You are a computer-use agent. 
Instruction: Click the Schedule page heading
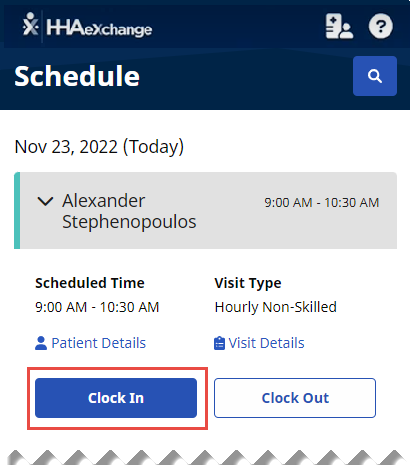coord(77,76)
